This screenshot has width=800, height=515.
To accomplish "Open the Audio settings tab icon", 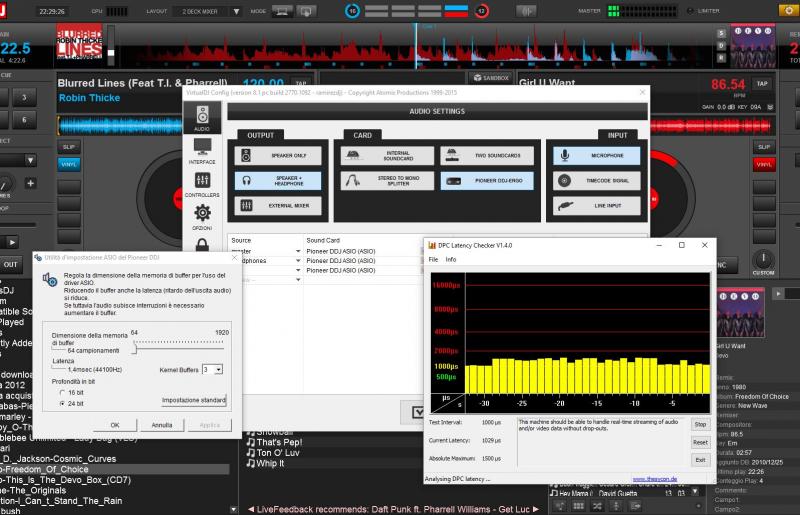I will [x=202, y=117].
